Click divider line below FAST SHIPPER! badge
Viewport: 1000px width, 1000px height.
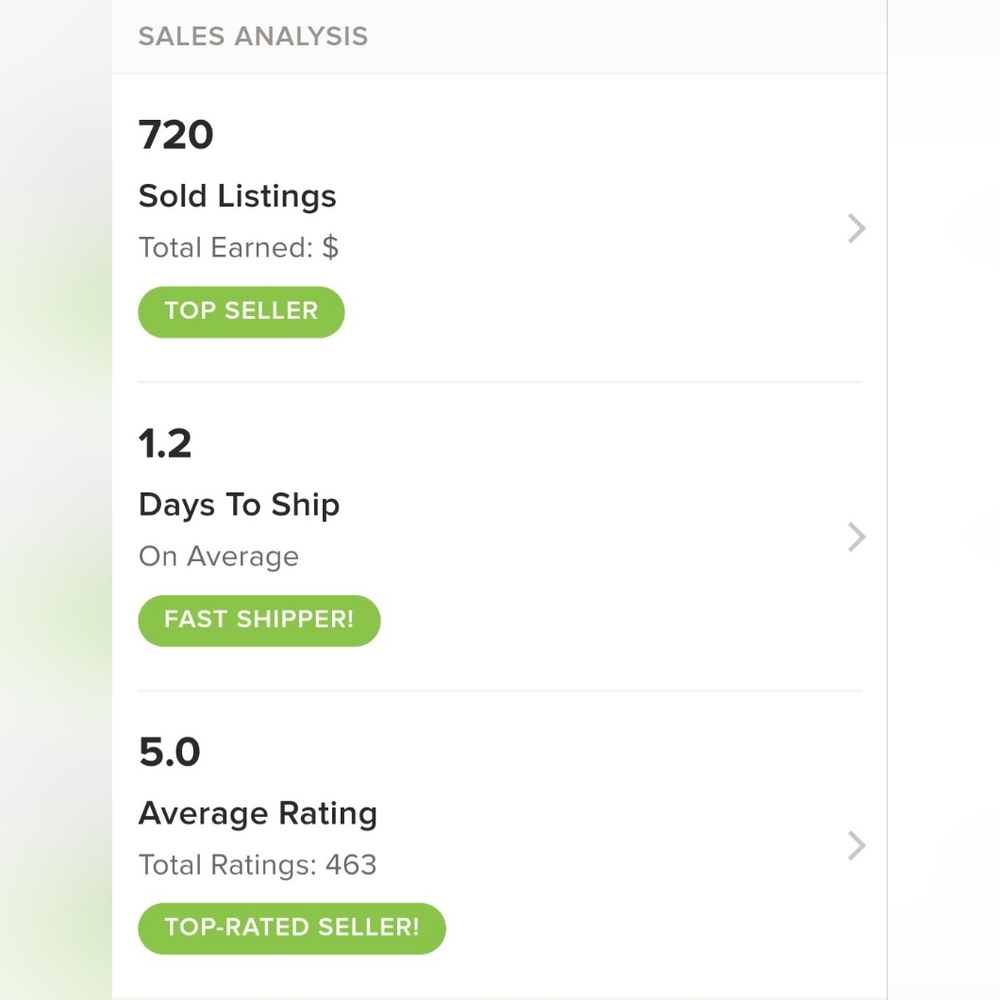pyautogui.click(x=499, y=691)
